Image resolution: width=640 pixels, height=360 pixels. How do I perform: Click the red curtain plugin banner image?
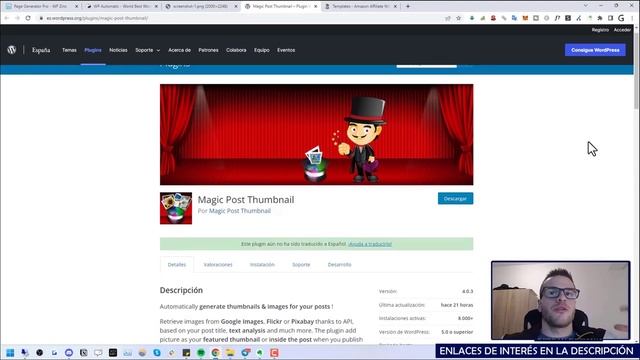point(316,134)
